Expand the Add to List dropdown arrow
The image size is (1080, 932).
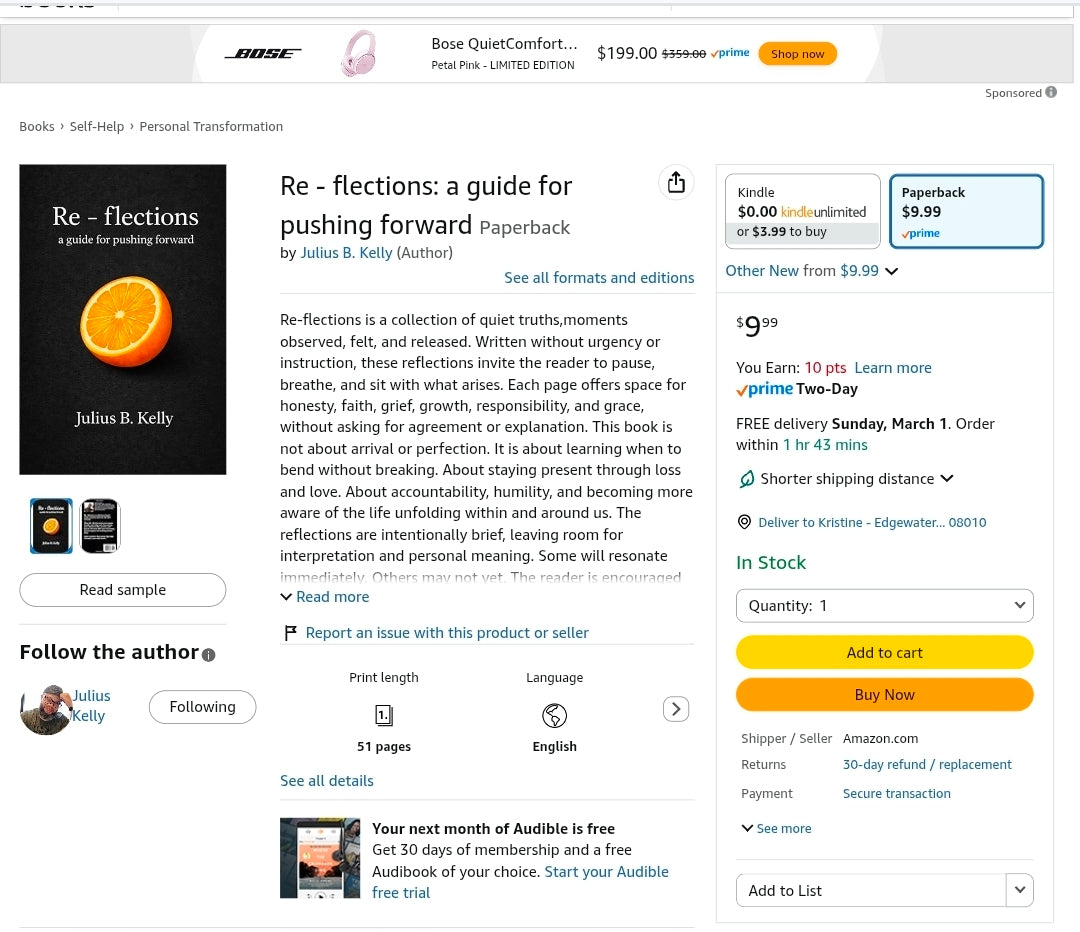[x=1019, y=890]
